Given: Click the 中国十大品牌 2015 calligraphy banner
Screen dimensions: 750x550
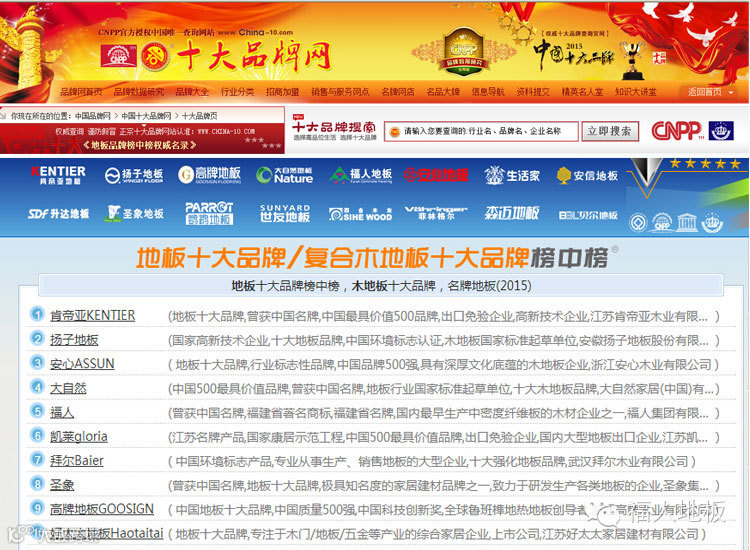Looking at the screenshot, I should point(573,55).
